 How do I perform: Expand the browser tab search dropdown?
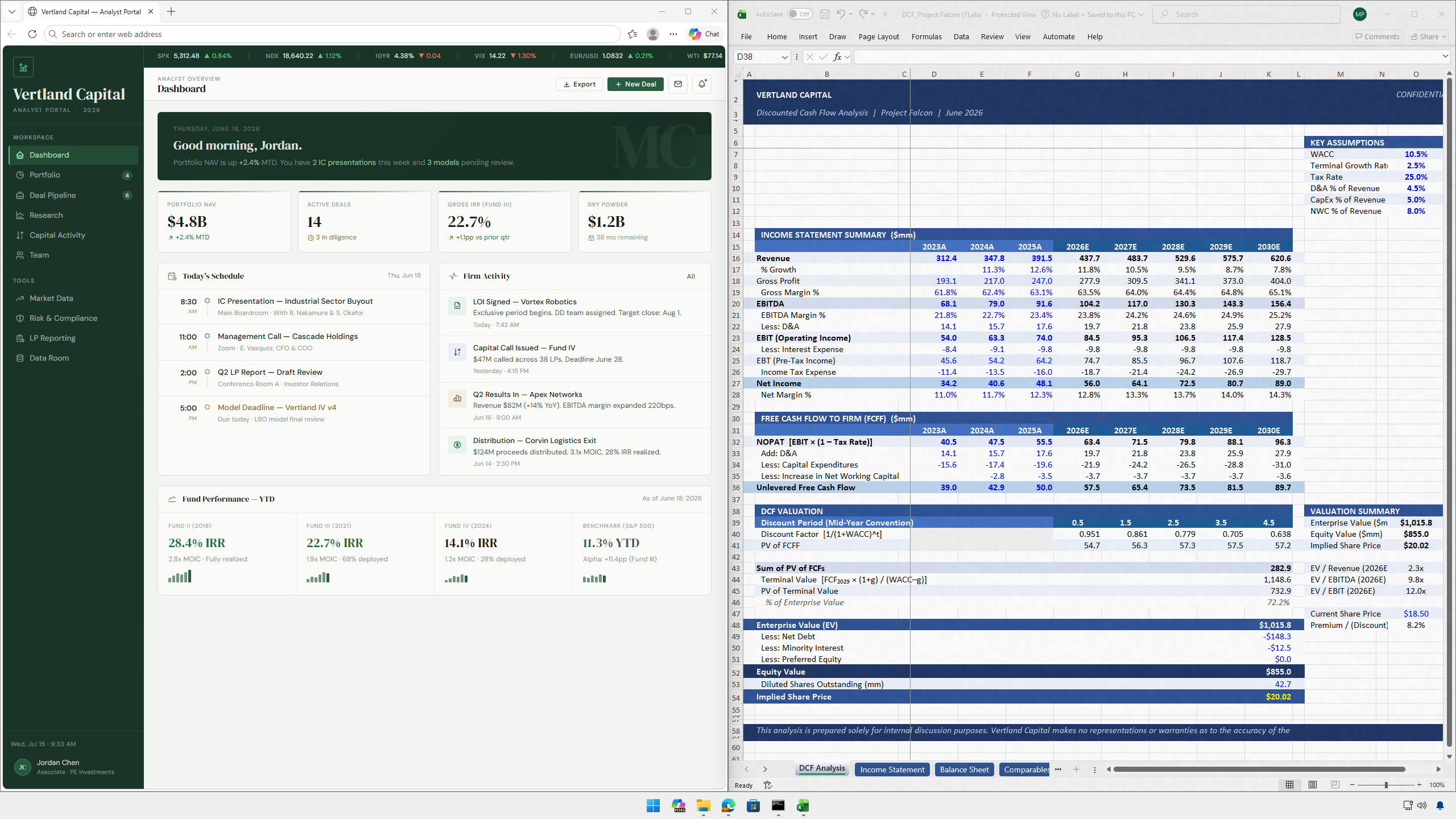coord(11,11)
